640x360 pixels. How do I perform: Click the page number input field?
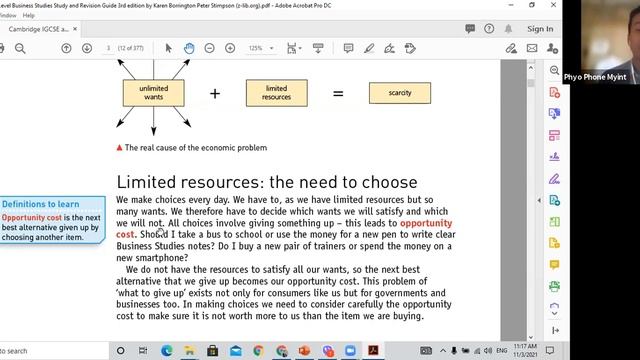point(109,48)
